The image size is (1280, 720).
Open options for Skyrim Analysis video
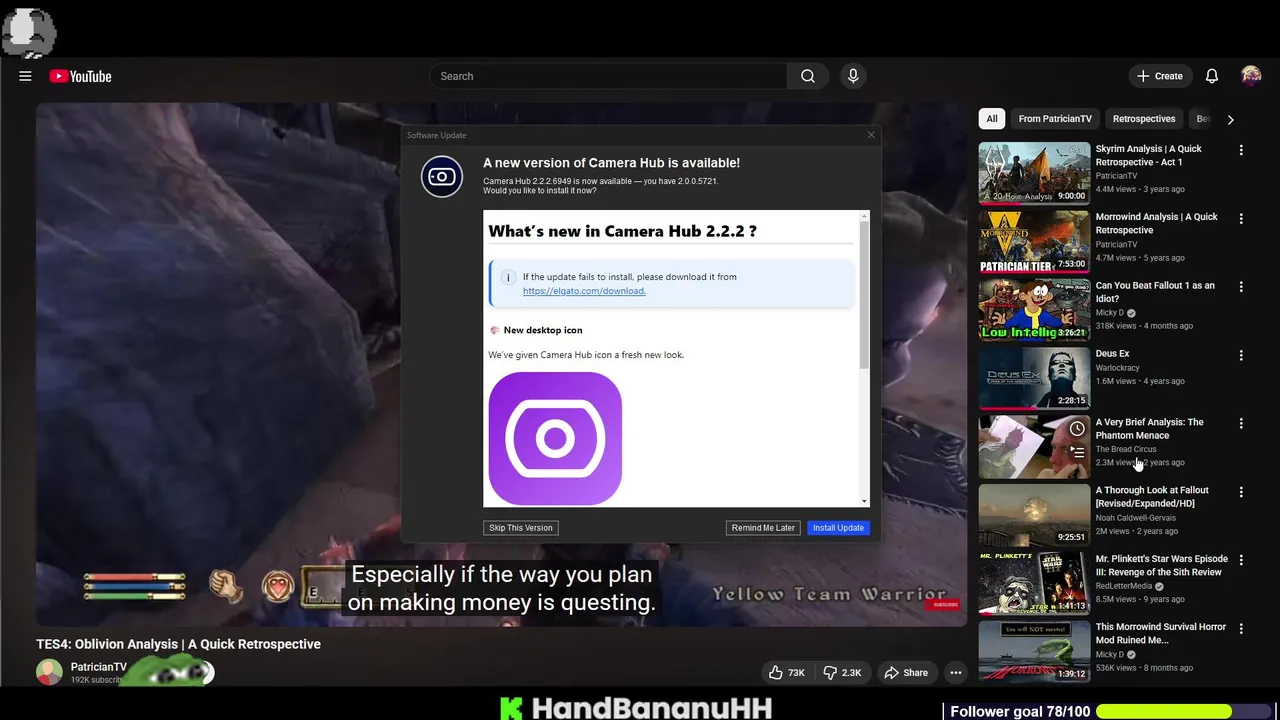point(1241,150)
